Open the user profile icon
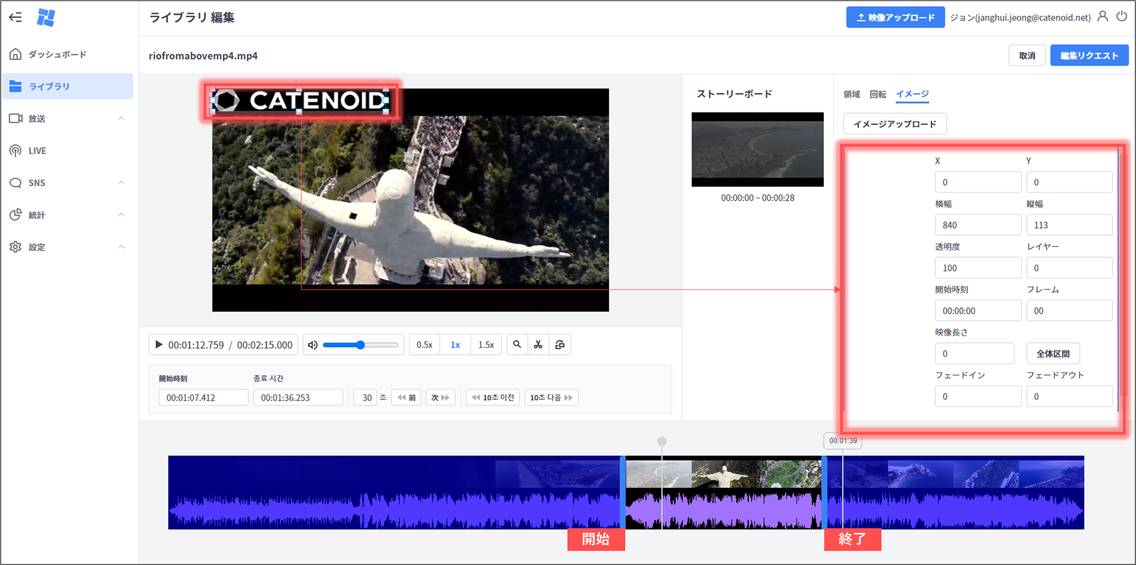The width and height of the screenshot is (1136, 565). (x=1103, y=17)
